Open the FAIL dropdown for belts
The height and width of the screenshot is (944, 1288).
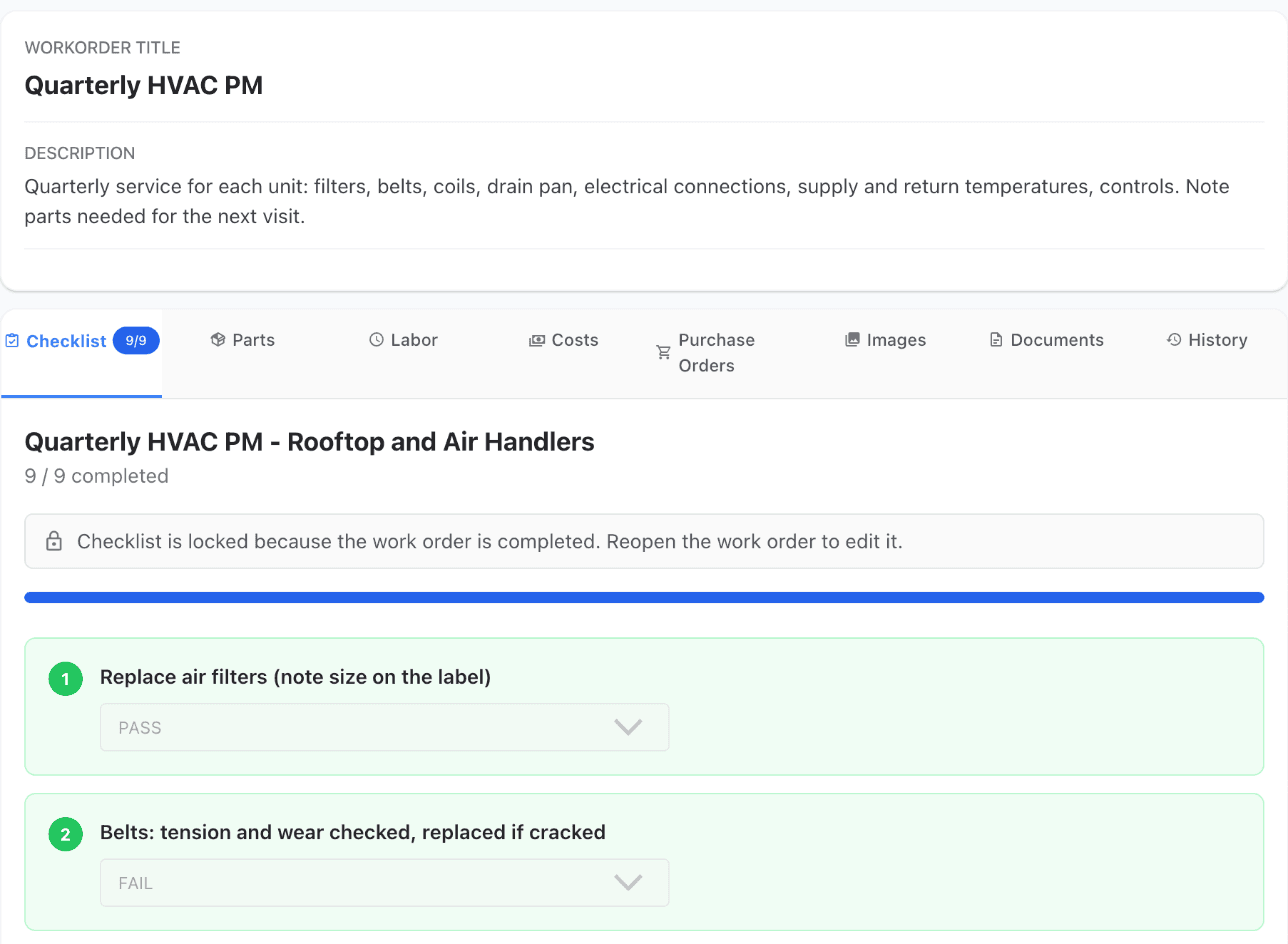tap(384, 883)
